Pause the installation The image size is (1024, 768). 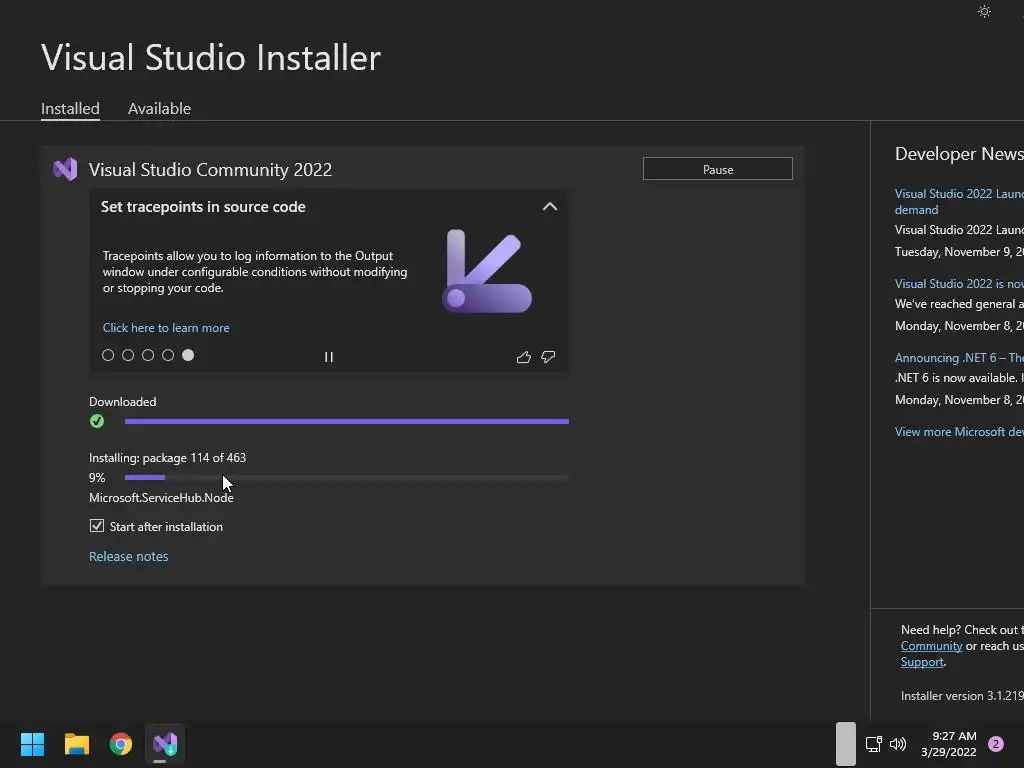click(x=718, y=169)
